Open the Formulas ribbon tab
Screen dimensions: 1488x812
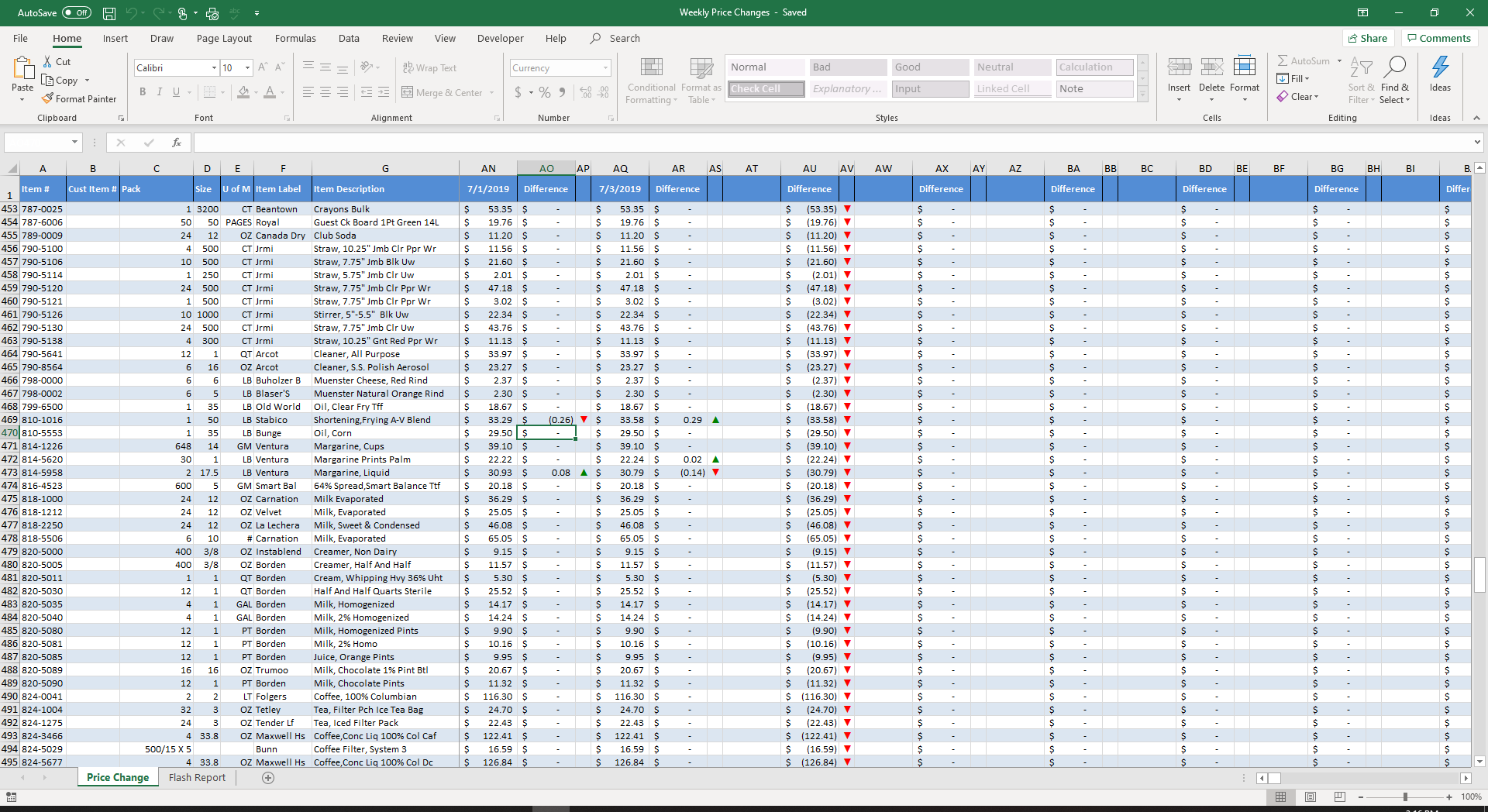tap(295, 38)
